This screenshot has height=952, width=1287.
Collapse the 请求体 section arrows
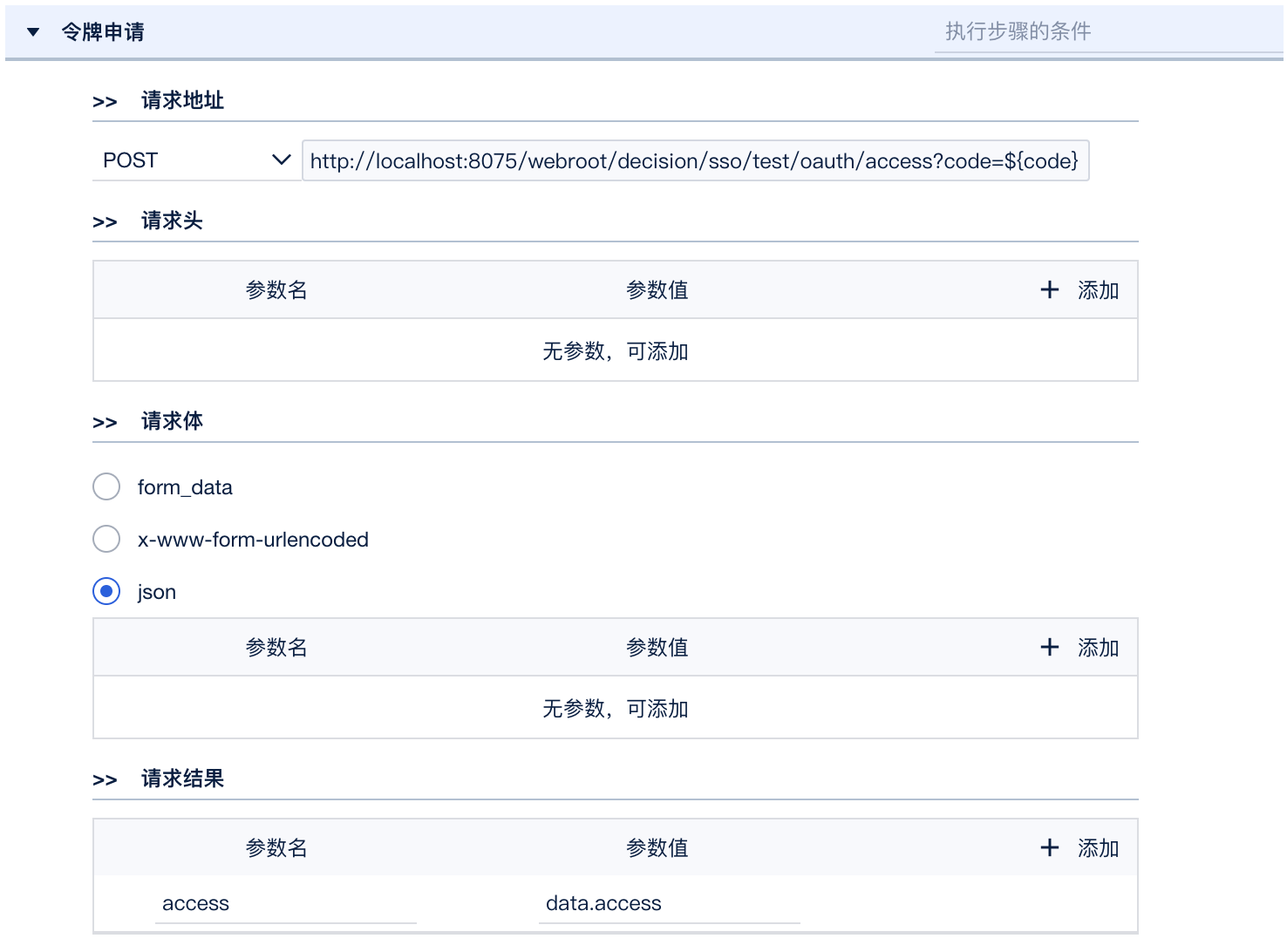tap(105, 423)
